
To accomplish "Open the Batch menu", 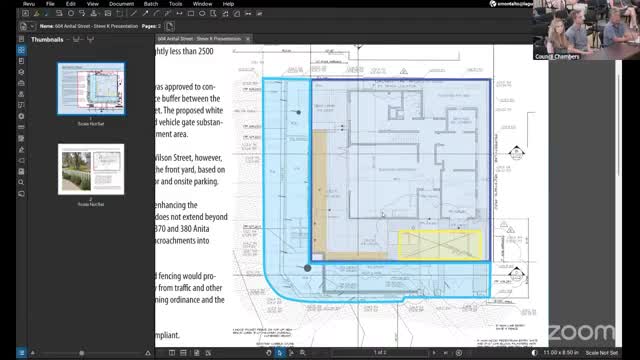I will click(151, 4).
